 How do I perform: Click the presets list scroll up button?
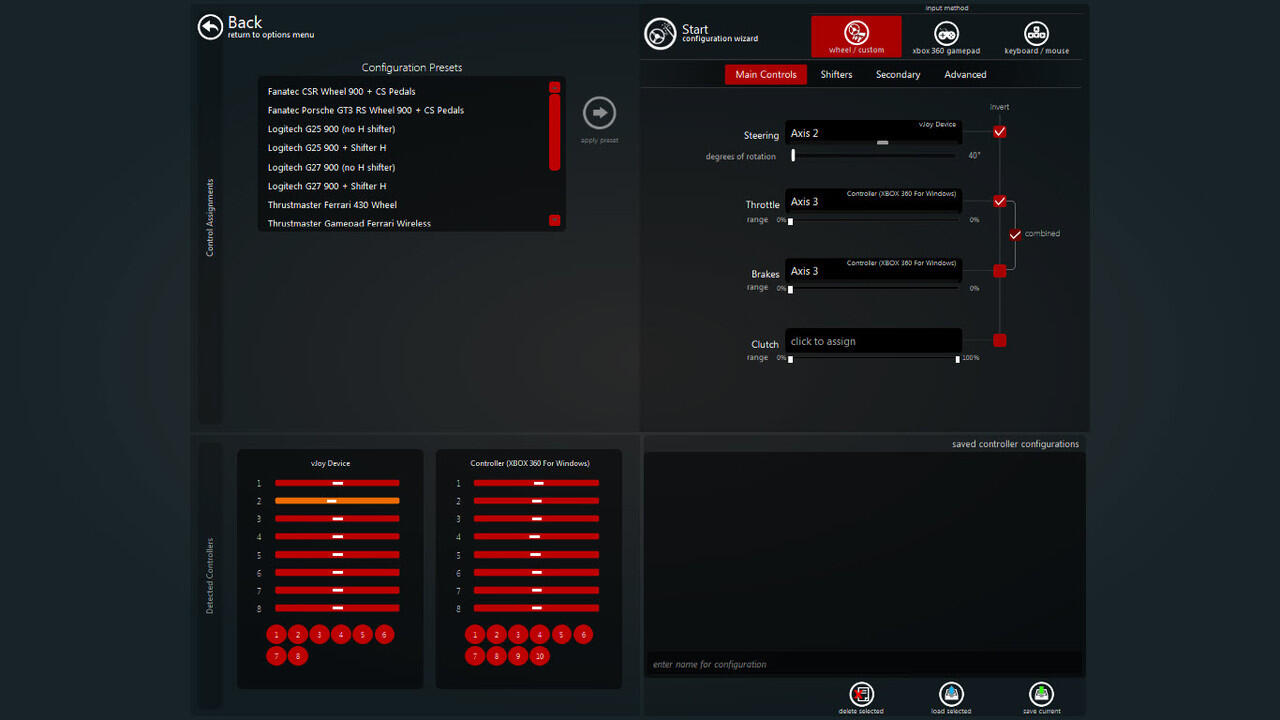[x=555, y=87]
